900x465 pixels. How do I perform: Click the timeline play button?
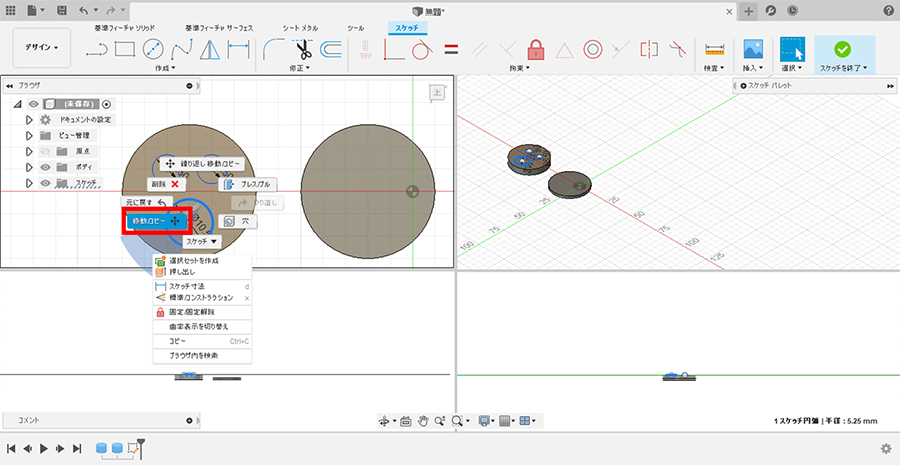click(x=43, y=448)
